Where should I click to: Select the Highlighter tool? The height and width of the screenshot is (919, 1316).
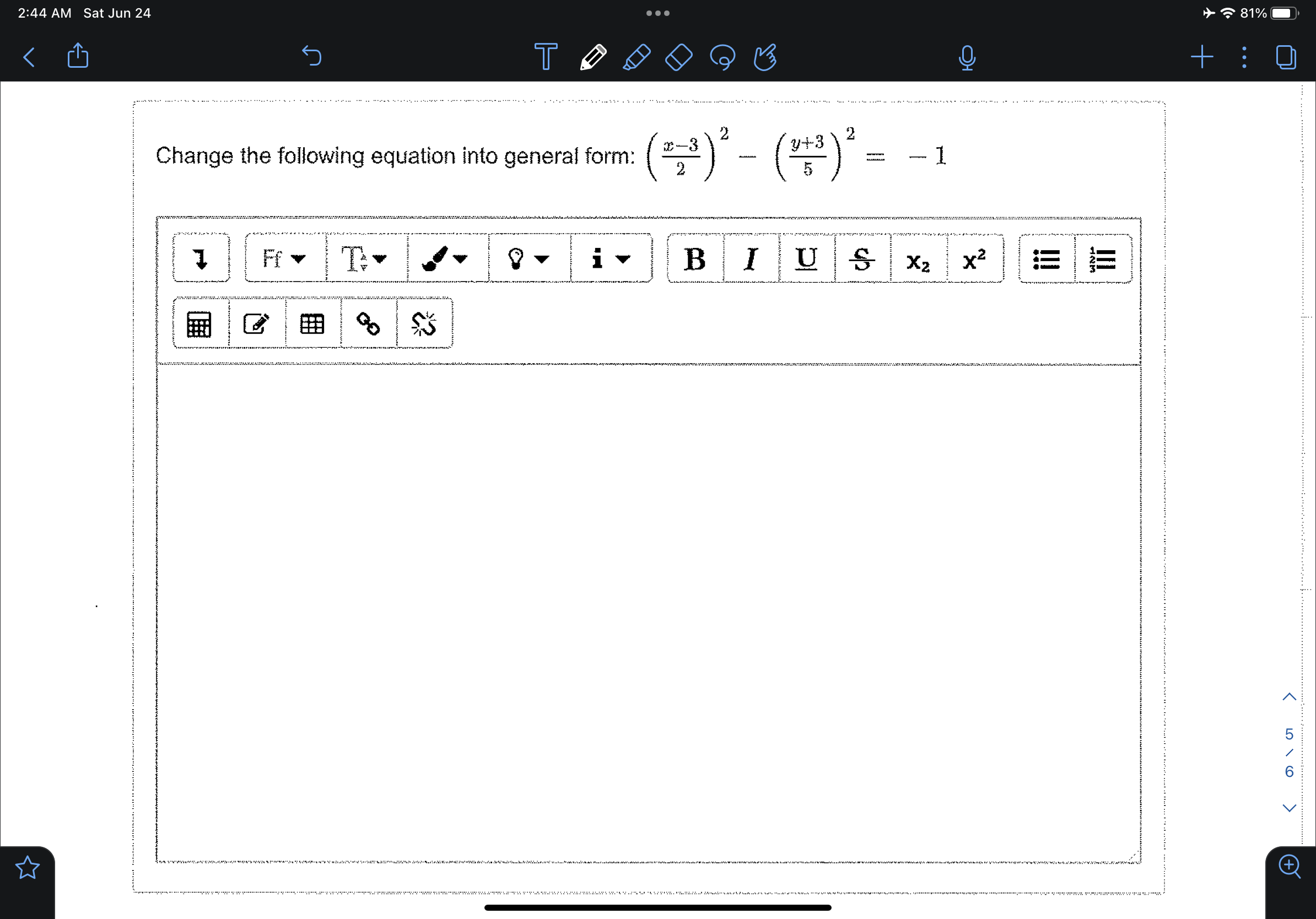tap(636, 57)
